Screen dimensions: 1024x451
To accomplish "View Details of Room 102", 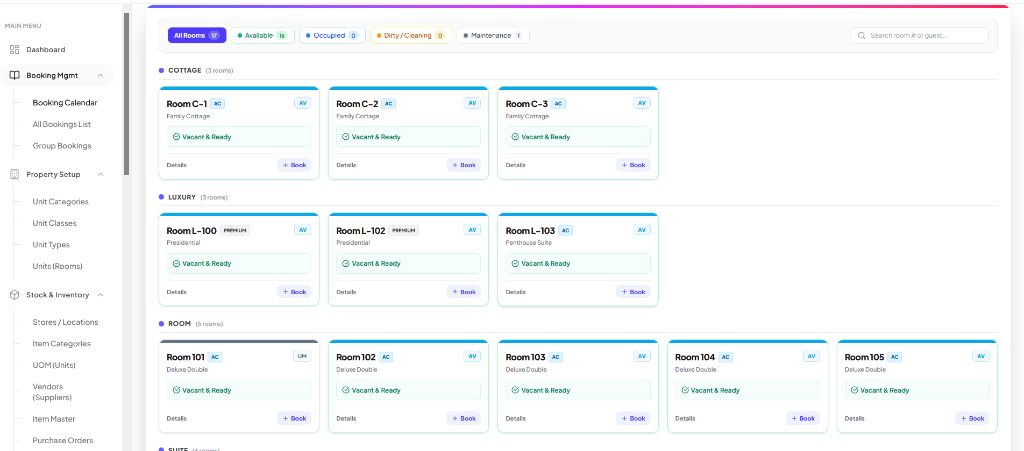I will (346, 418).
